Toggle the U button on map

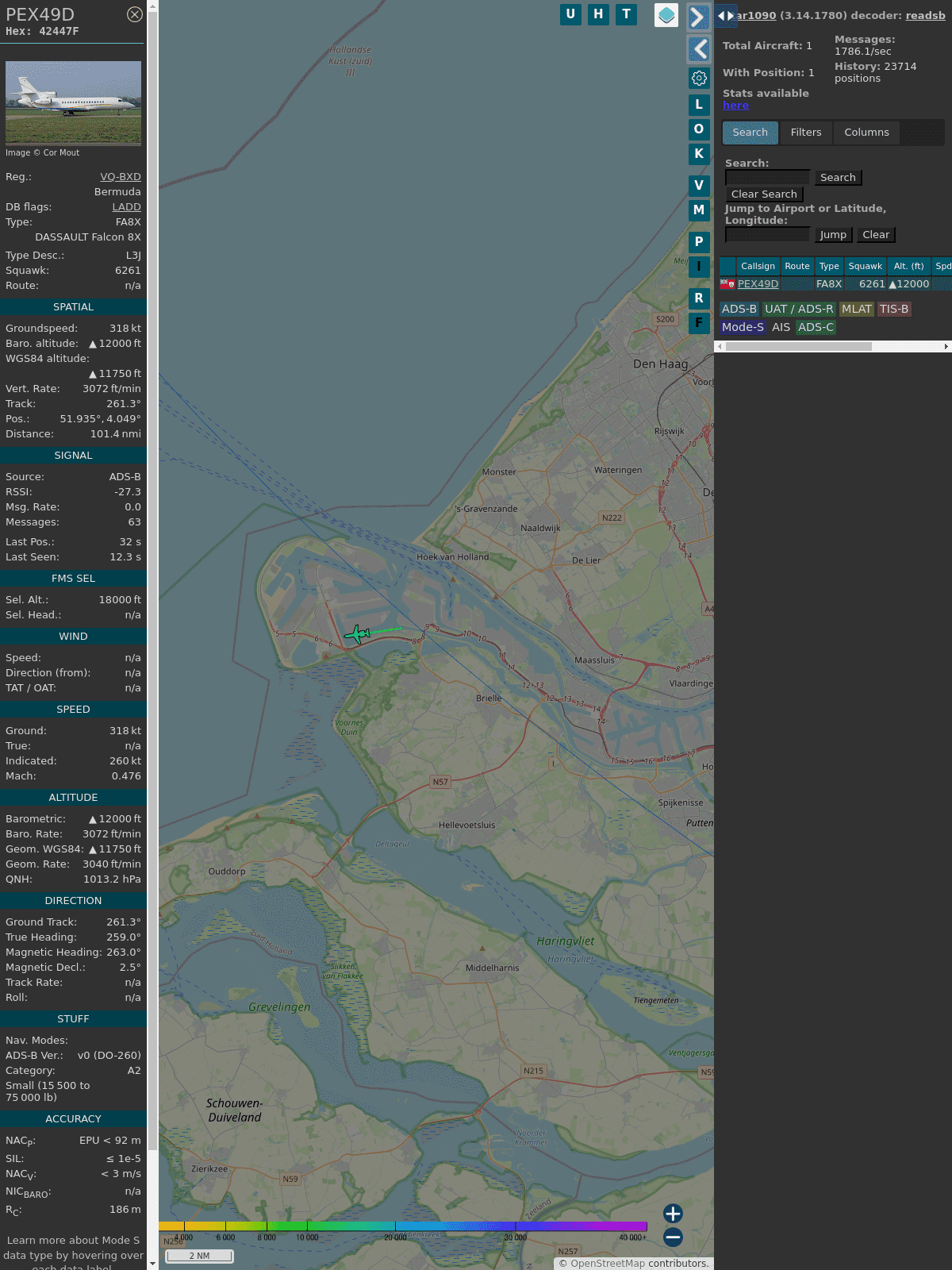pos(570,14)
